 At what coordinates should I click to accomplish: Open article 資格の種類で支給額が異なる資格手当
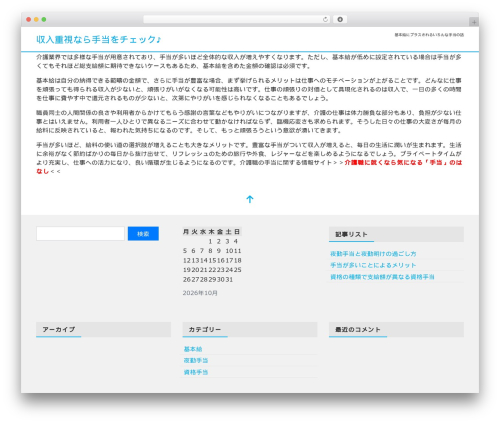(x=382, y=277)
